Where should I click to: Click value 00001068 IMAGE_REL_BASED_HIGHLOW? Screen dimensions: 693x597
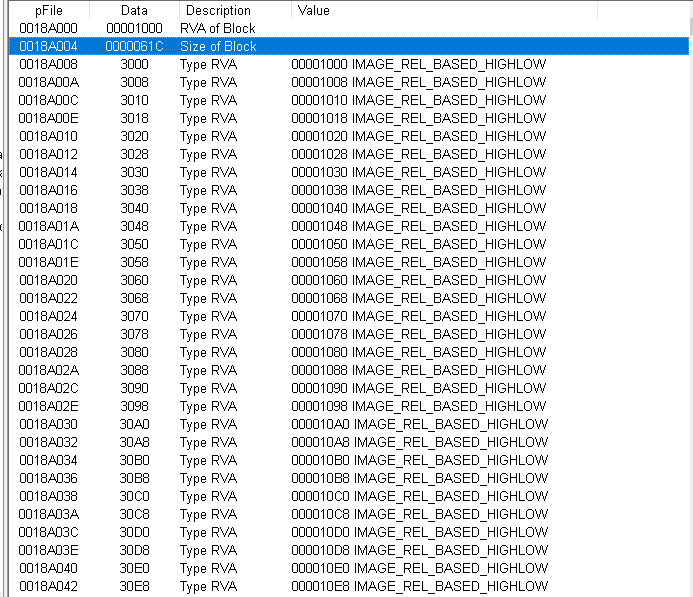pos(419,298)
